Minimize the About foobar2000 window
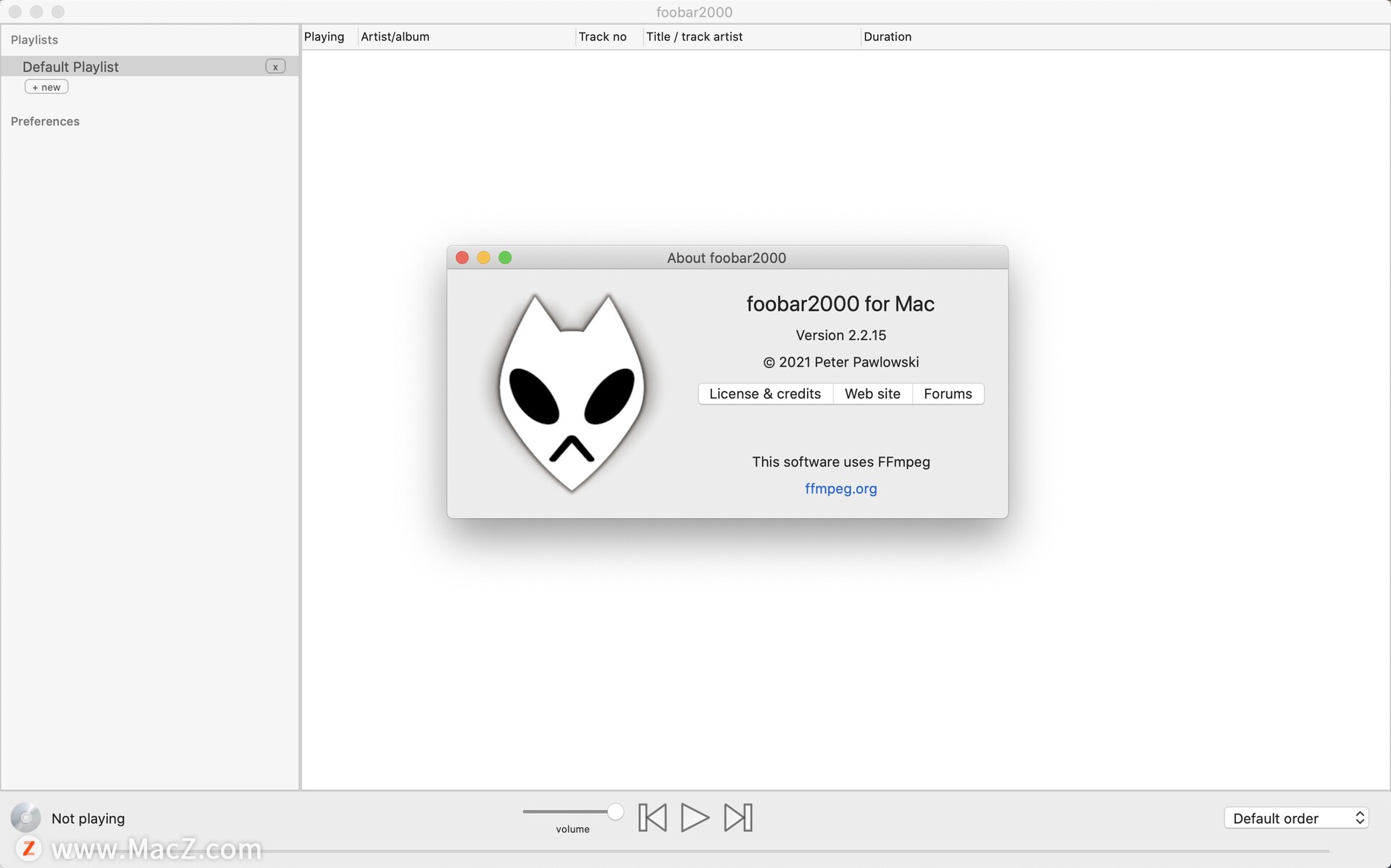 tap(484, 258)
